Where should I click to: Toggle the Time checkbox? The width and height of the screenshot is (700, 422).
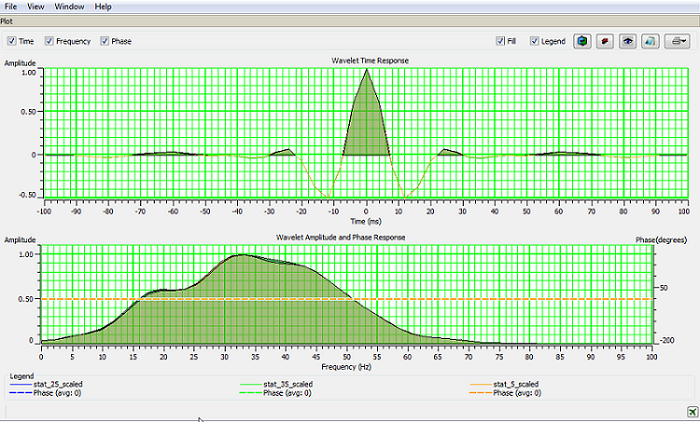12,41
